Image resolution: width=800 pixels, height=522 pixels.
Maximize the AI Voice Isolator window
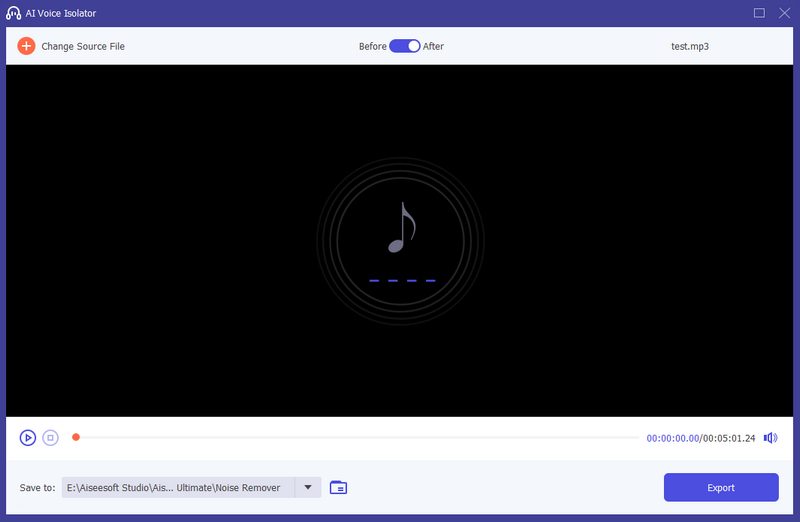click(x=759, y=13)
